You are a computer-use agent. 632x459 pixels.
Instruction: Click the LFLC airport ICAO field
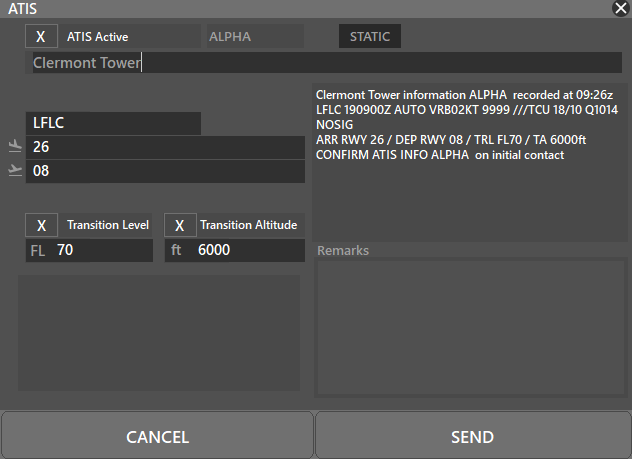pyautogui.click(x=113, y=123)
